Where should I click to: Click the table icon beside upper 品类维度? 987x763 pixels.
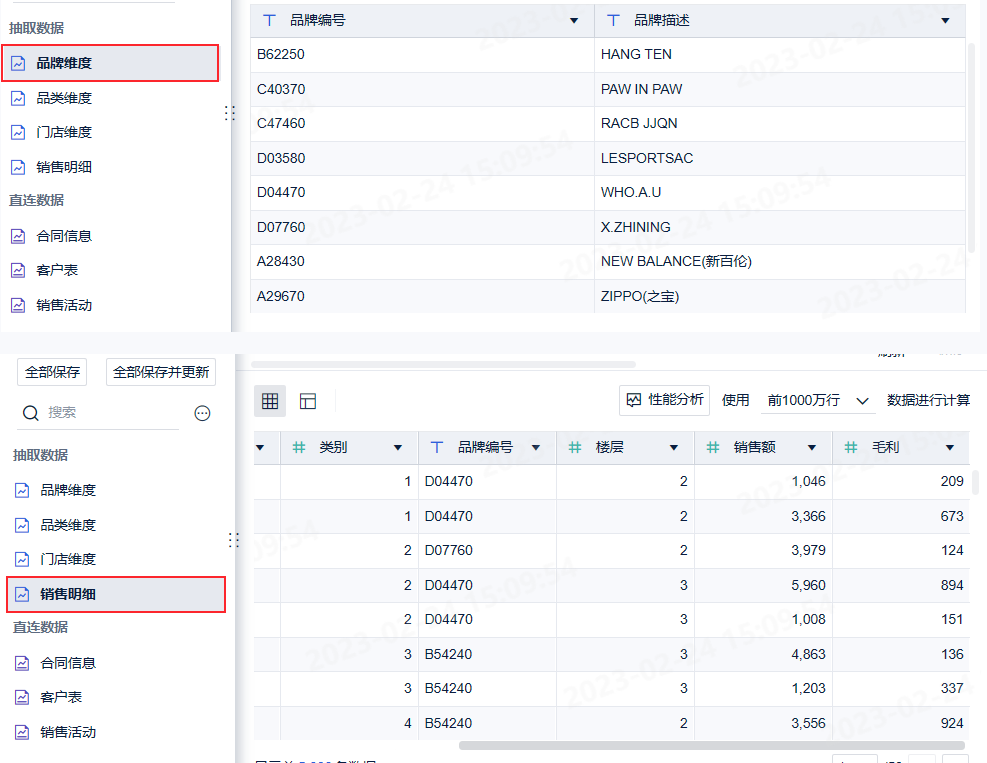click(x=18, y=98)
